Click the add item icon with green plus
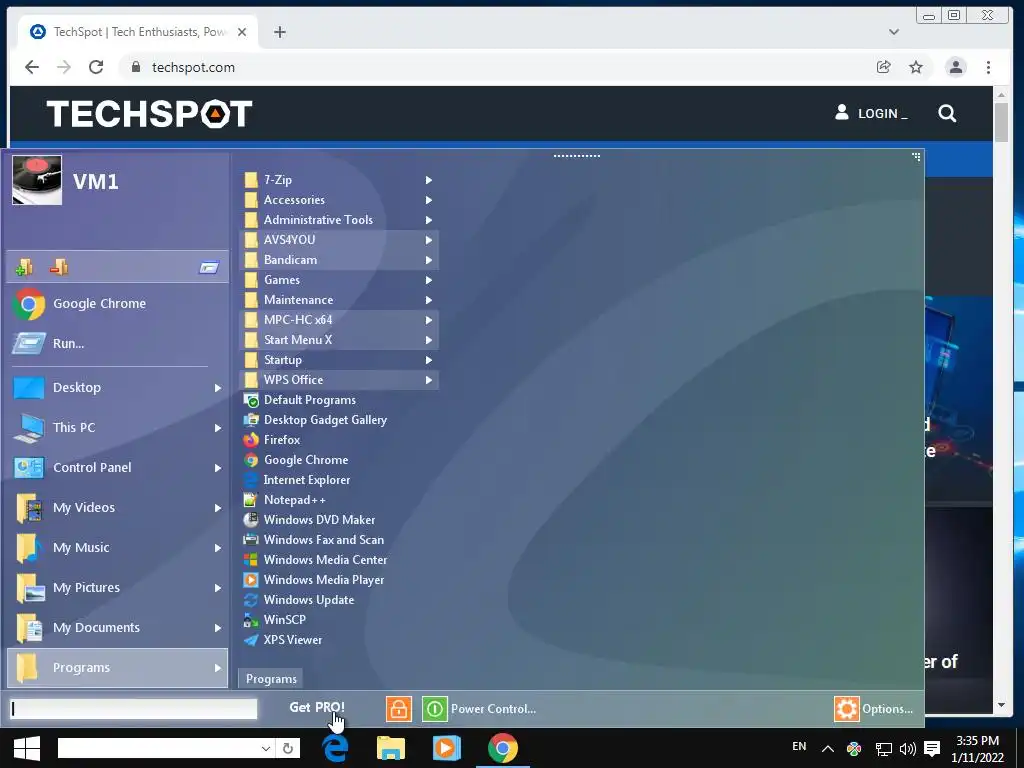Viewport: 1024px width, 768px height. click(24, 267)
